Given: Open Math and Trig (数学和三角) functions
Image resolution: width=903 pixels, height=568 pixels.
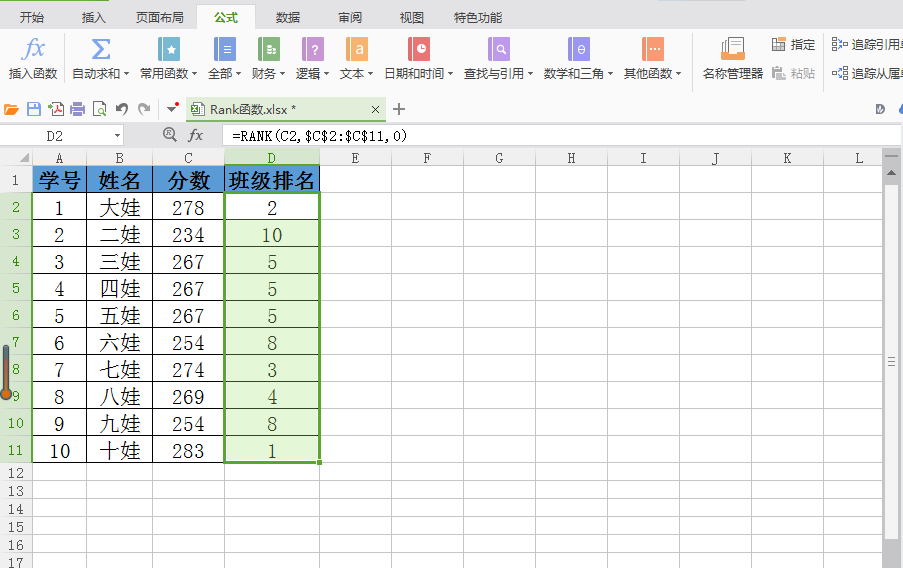Looking at the screenshot, I should [579, 58].
